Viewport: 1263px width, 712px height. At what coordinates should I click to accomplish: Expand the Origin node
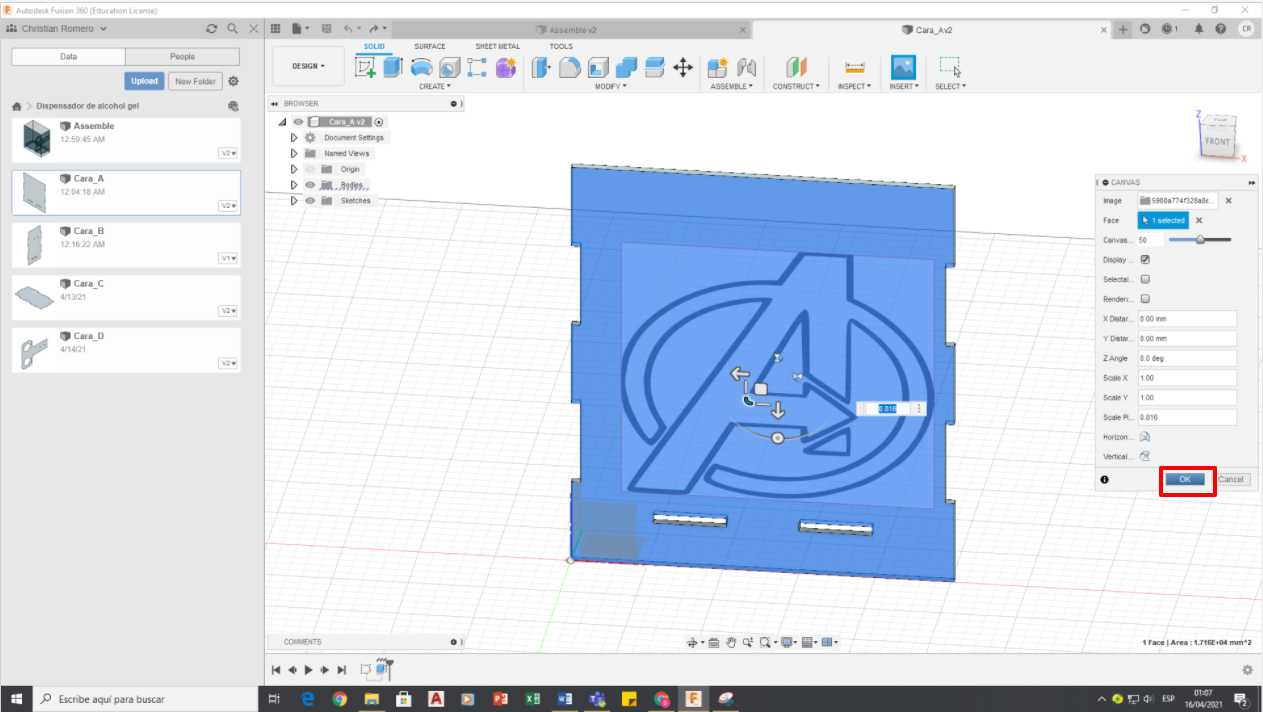point(294,169)
